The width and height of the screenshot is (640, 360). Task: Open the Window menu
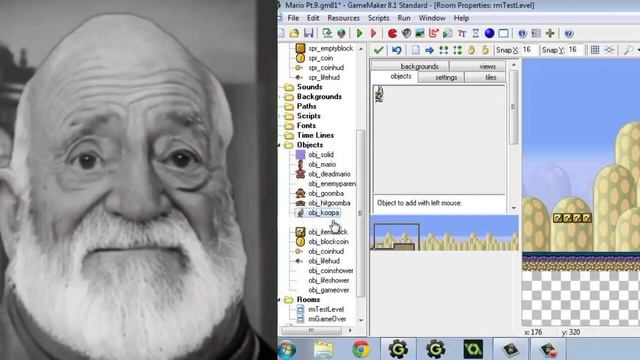coord(432,18)
